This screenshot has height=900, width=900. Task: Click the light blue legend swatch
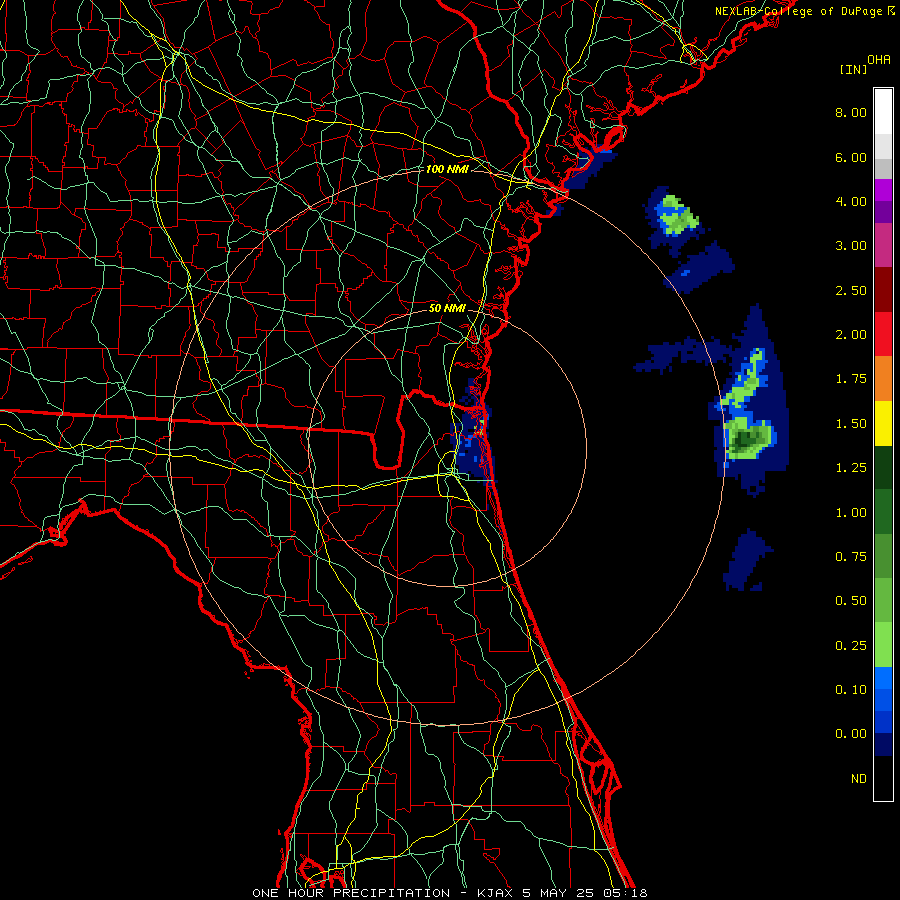coord(883,678)
